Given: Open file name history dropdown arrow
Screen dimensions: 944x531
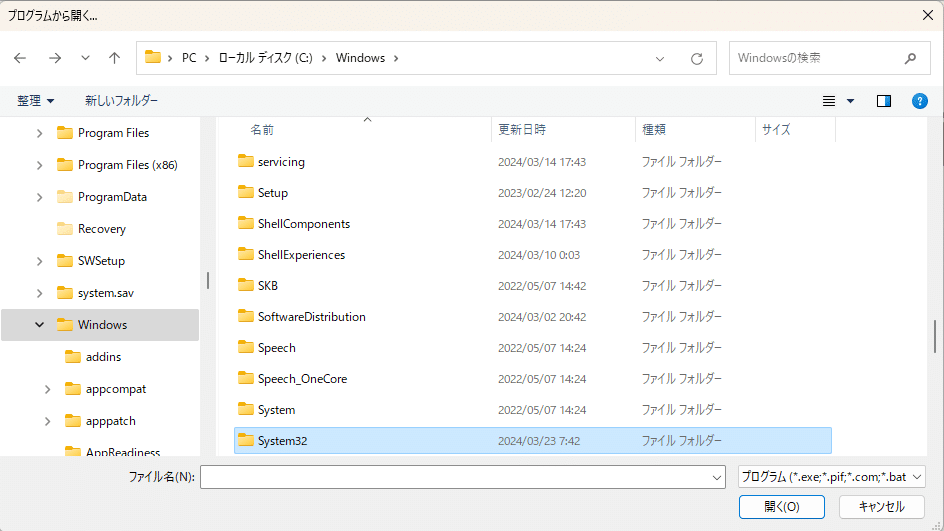Looking at the screenshot, I should click(x=717, y=477).
